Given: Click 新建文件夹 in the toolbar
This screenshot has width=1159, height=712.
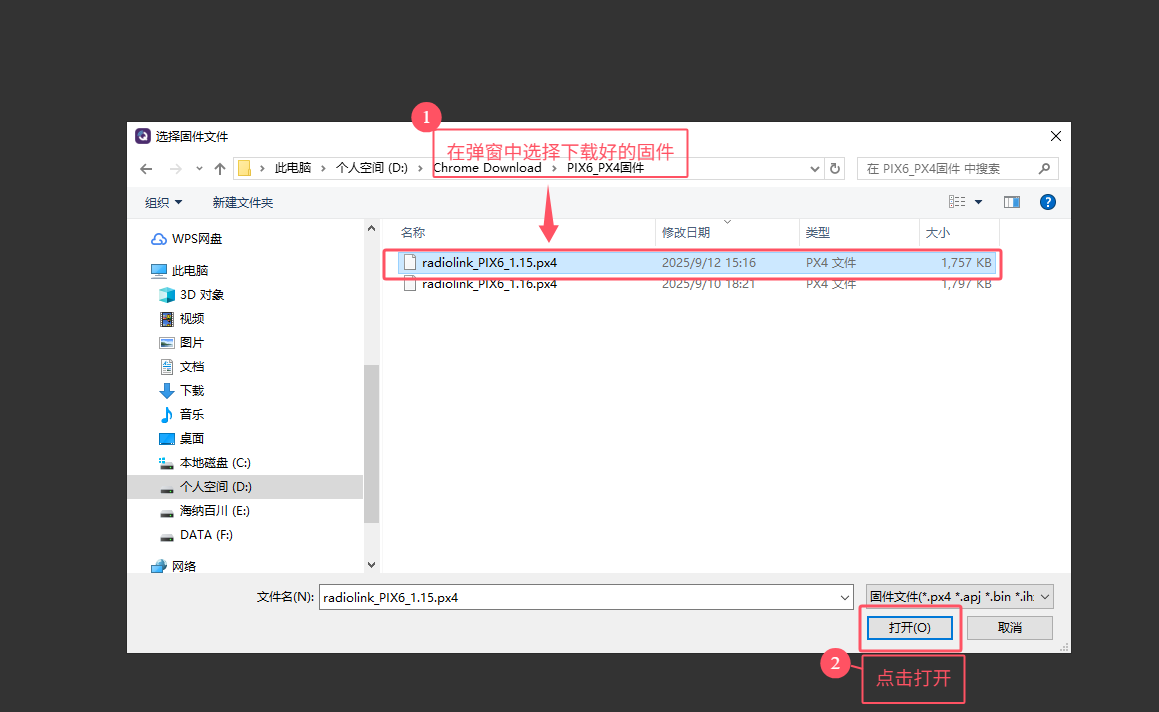Looking at the screenshot, I should [x=242, y=203].
